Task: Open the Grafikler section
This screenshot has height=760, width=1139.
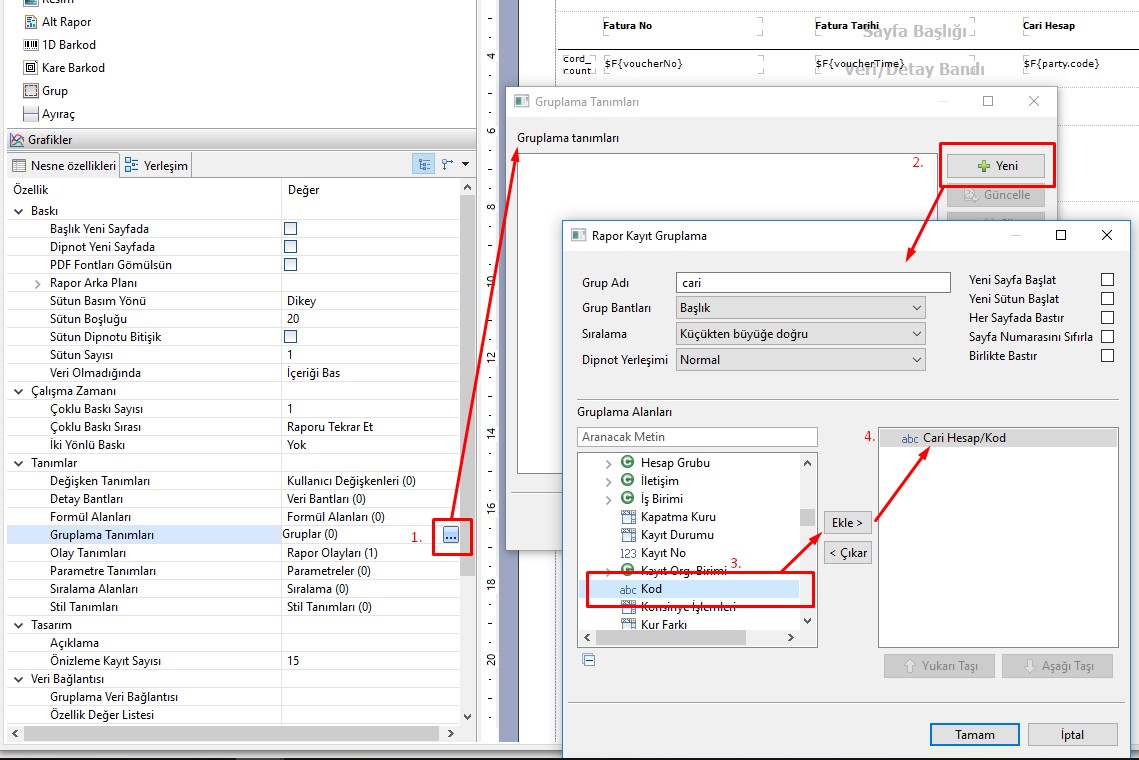Action: point(49,140)
